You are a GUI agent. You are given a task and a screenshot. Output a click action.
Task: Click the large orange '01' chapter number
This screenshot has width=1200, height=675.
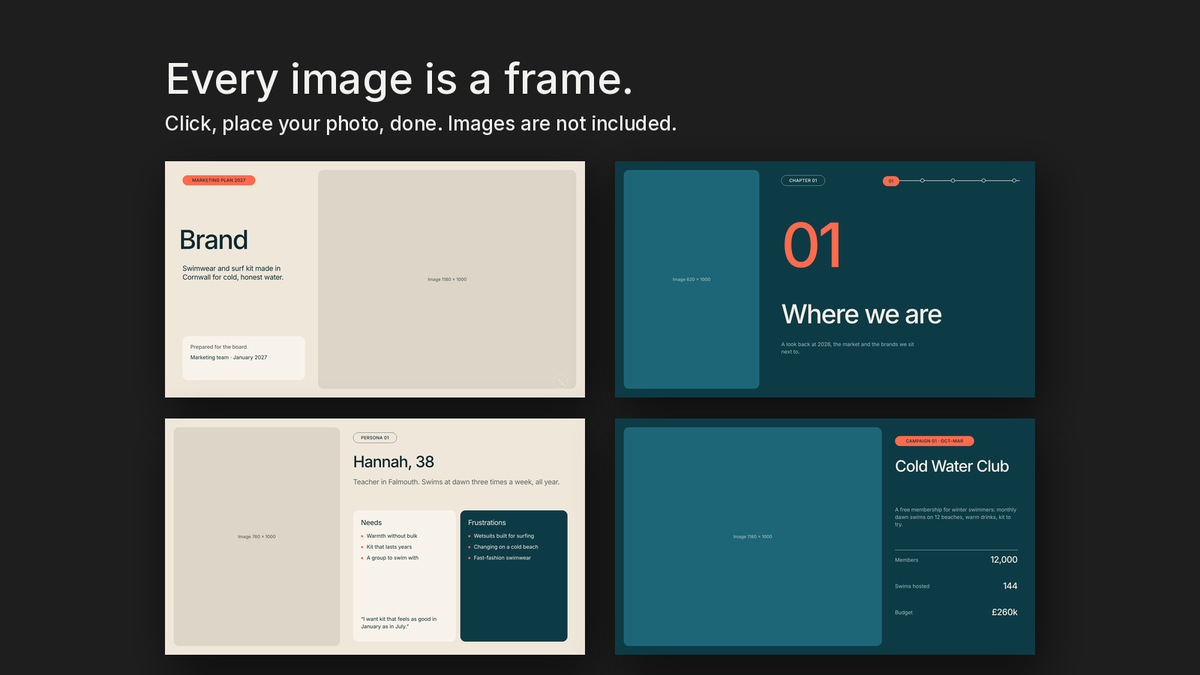812,246
